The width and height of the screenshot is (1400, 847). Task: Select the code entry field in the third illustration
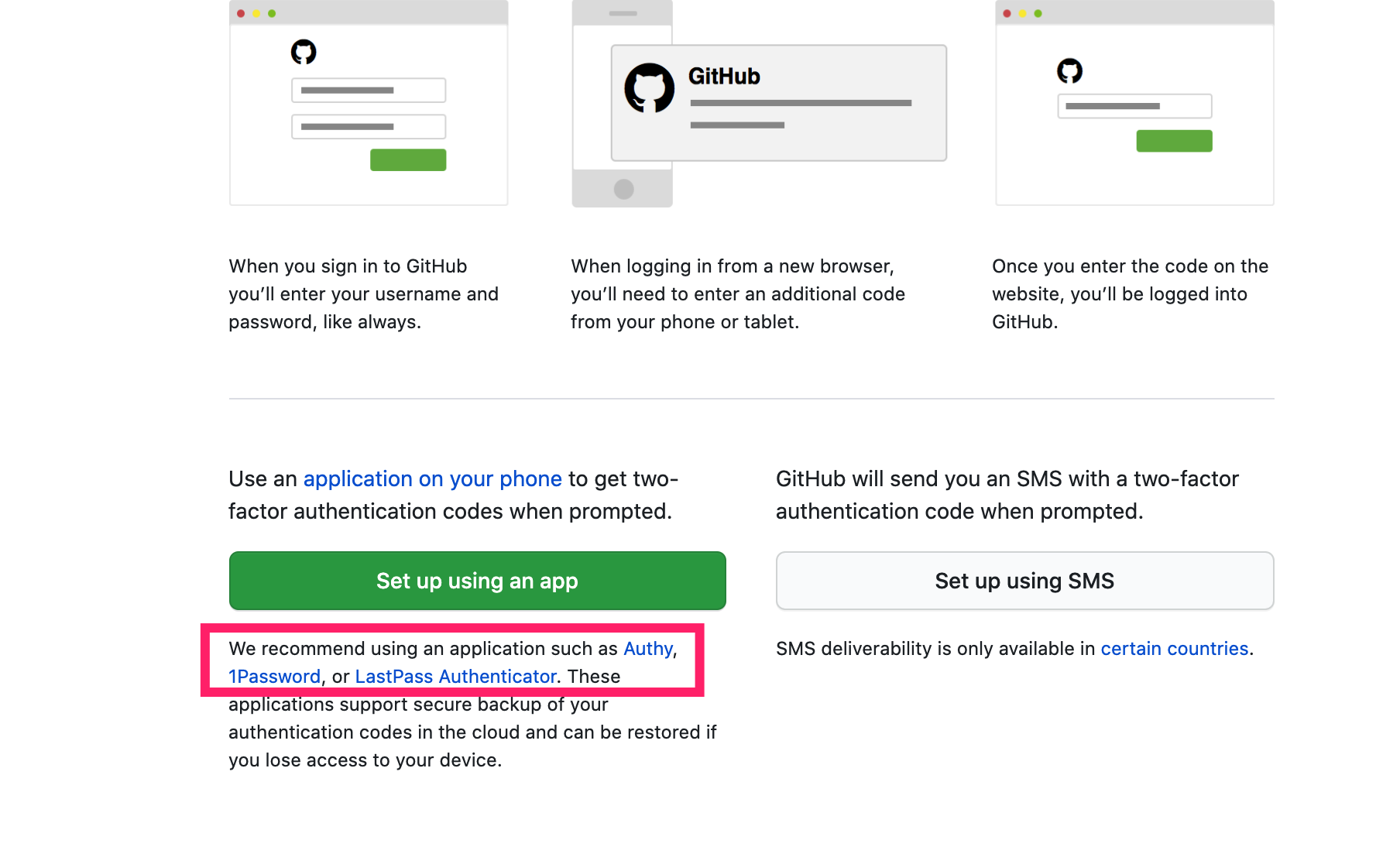coord(1135,106)
